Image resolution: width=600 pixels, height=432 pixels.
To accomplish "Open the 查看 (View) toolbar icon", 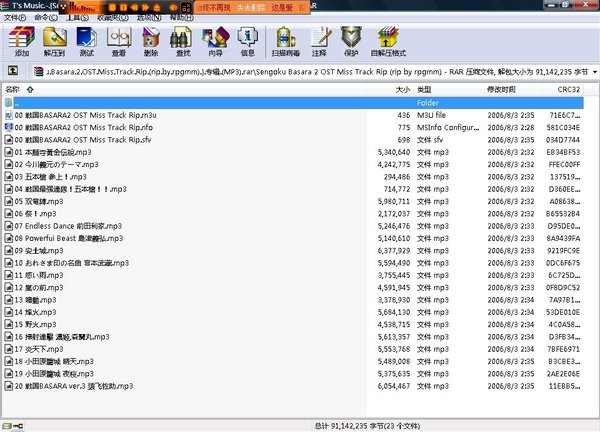I will pos(119,41).
